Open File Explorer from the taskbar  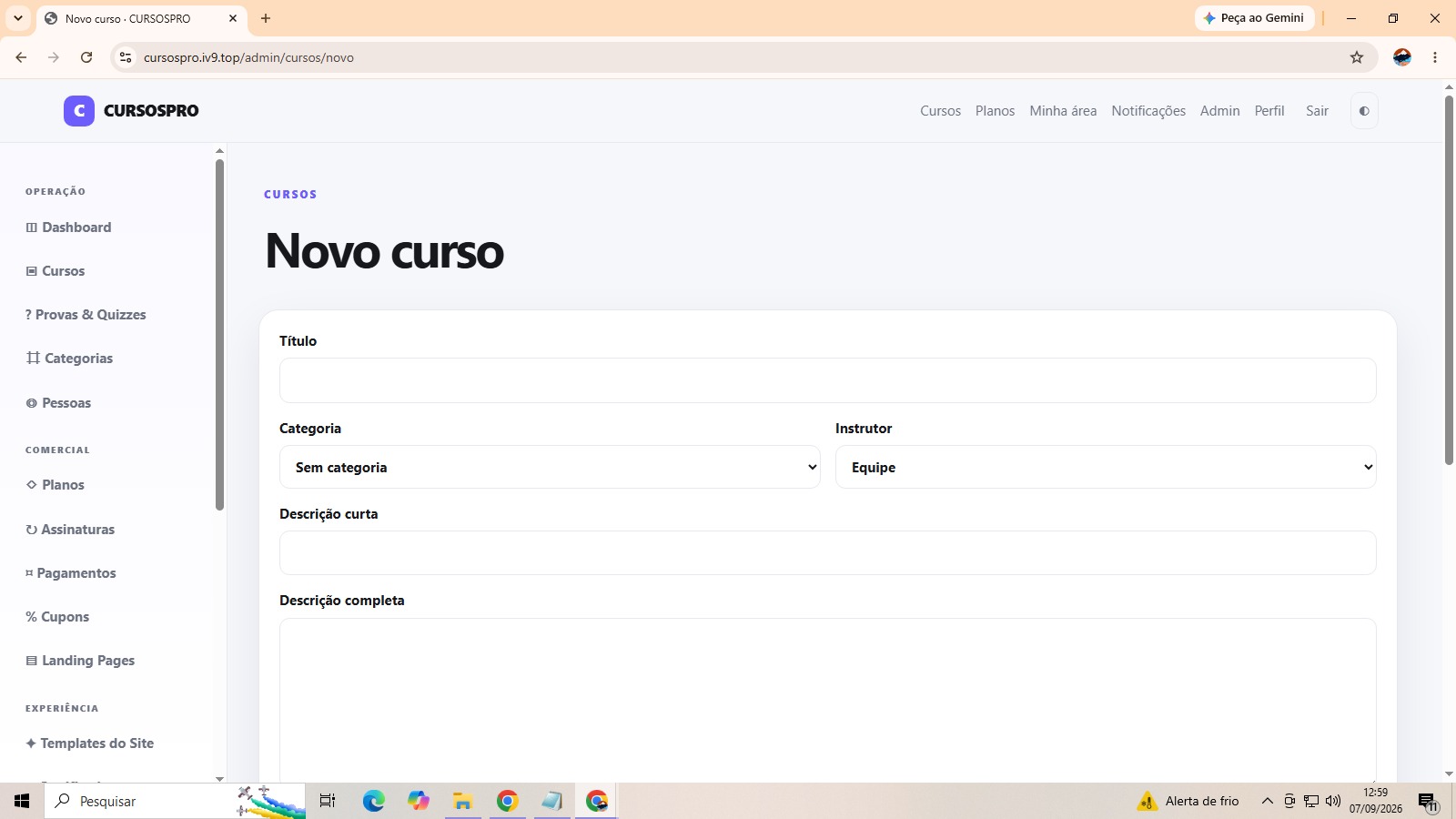point(463,801)
